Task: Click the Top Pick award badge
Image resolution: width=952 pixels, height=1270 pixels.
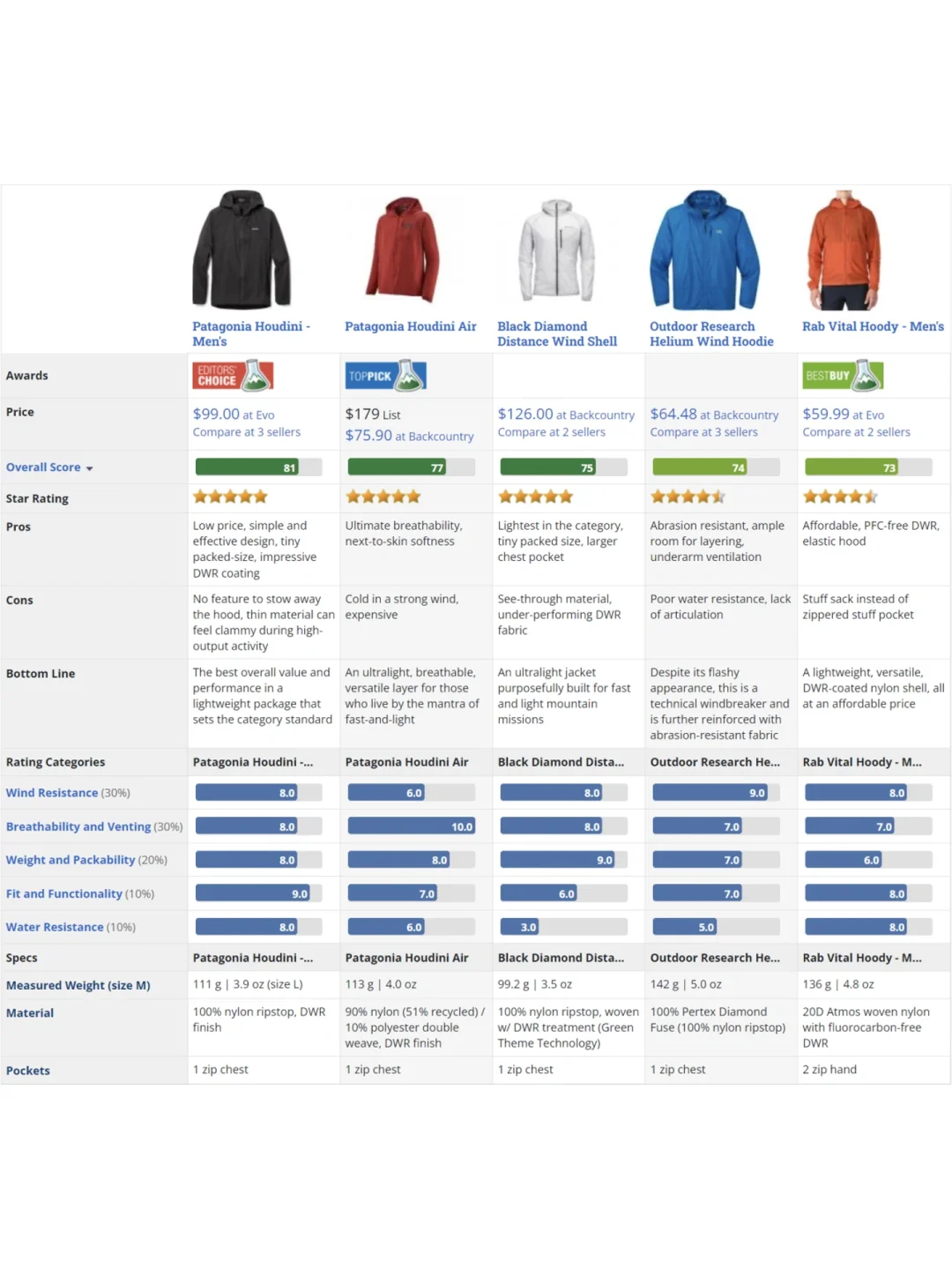Action: click(385, 376)
